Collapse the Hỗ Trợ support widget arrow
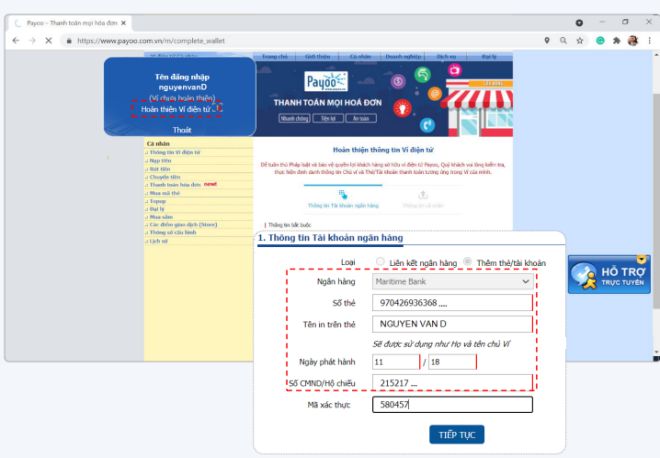The image size is (660, 458). 641,259
